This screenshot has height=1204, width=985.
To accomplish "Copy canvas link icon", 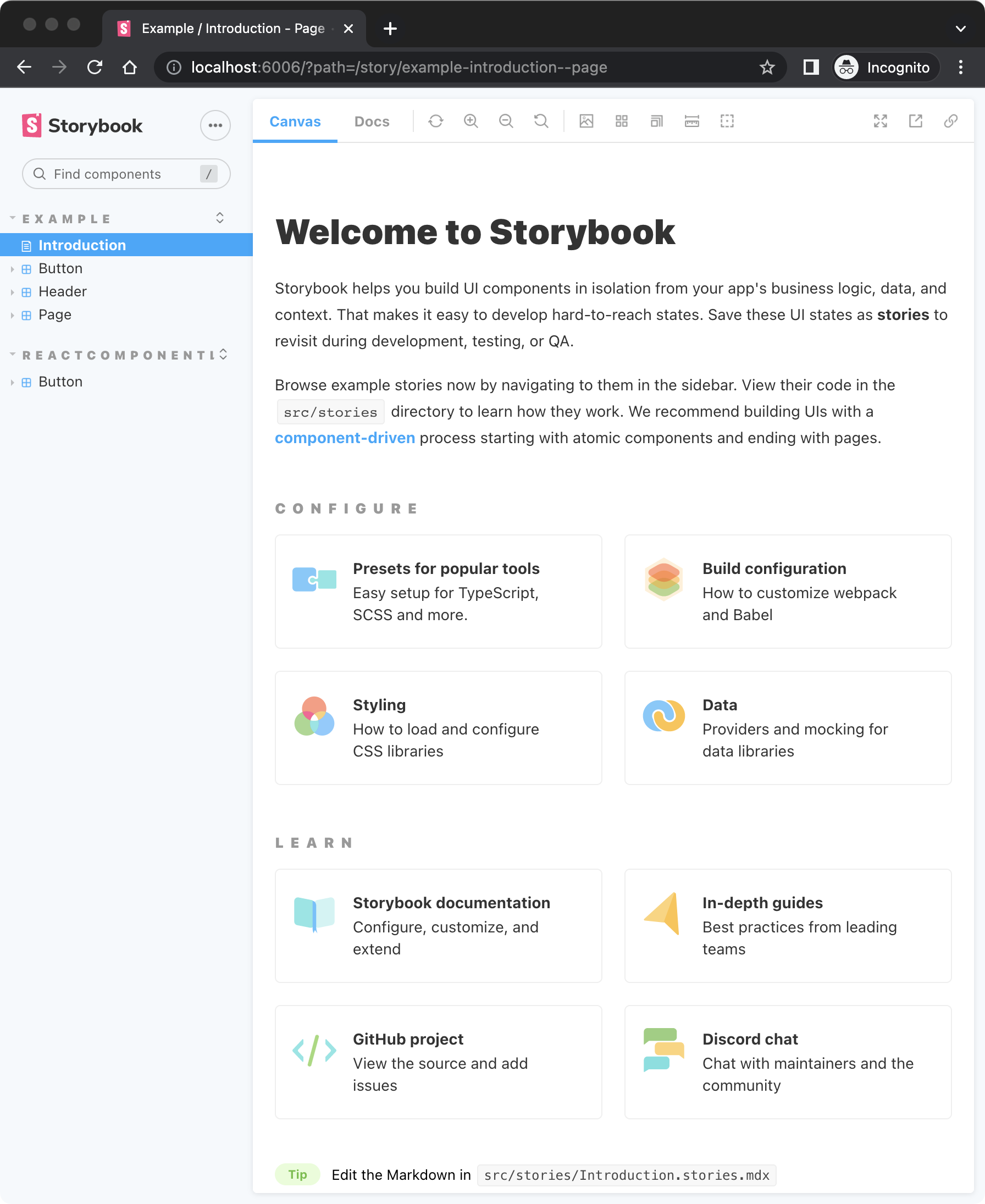I will [950, 121].
